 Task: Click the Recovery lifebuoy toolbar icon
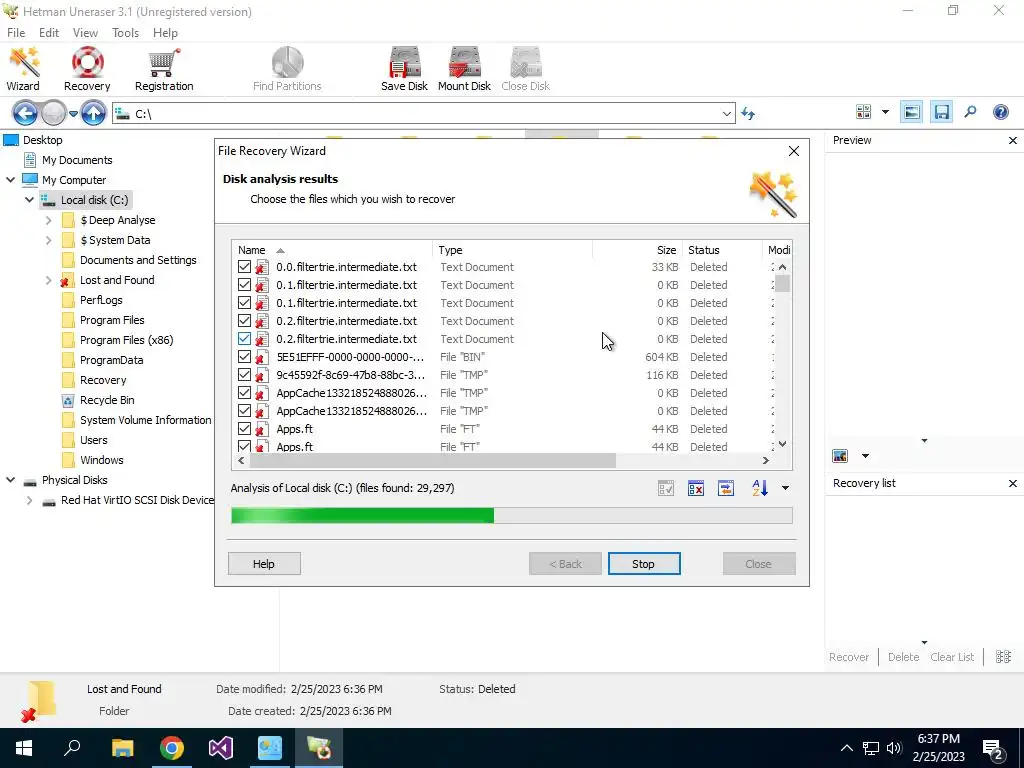pyautogui.click(x=87, y=69)
